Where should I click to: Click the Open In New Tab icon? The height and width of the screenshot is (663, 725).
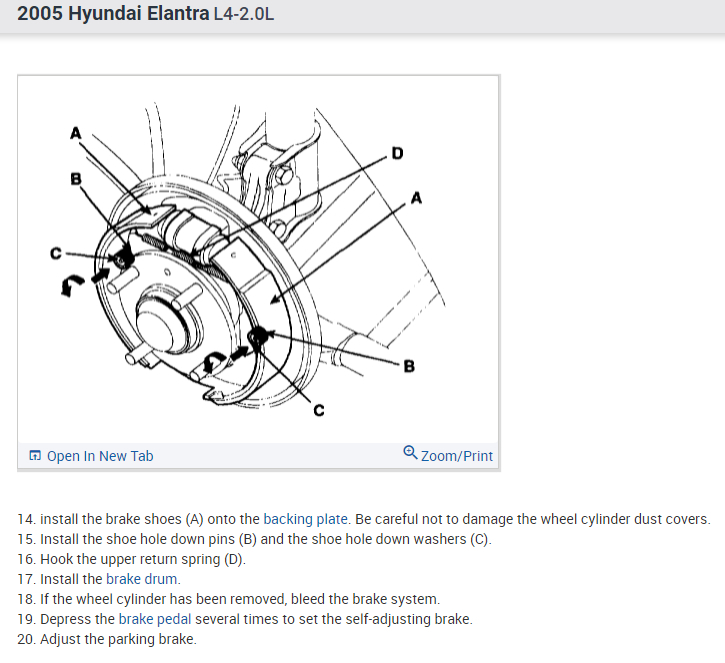pyautogui.click(x=35, y=455)
